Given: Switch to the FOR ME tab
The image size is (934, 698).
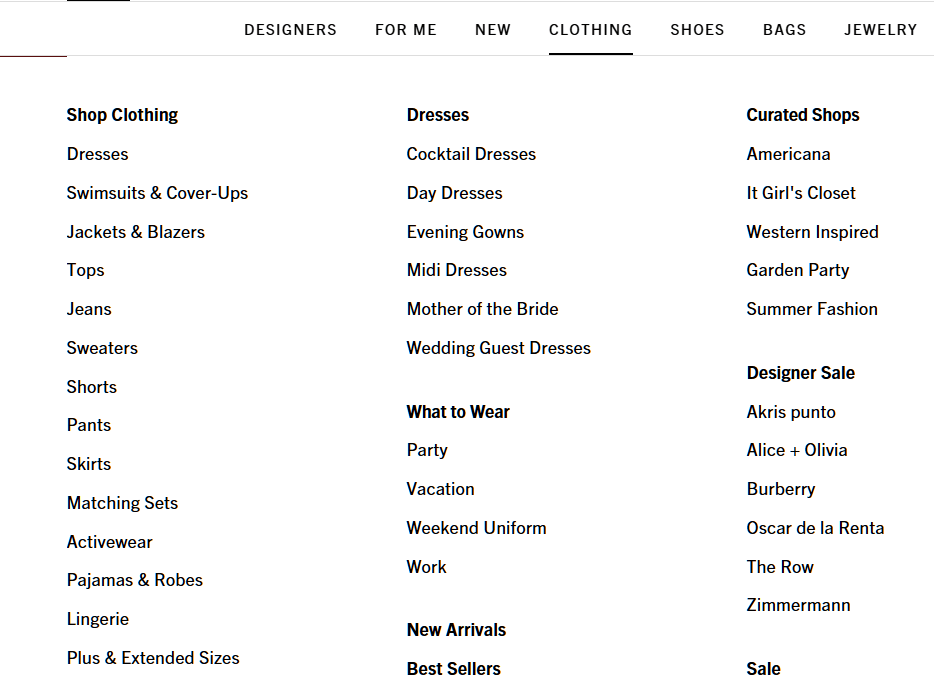Looking at the screenshot, I should (x=405, y=30).
